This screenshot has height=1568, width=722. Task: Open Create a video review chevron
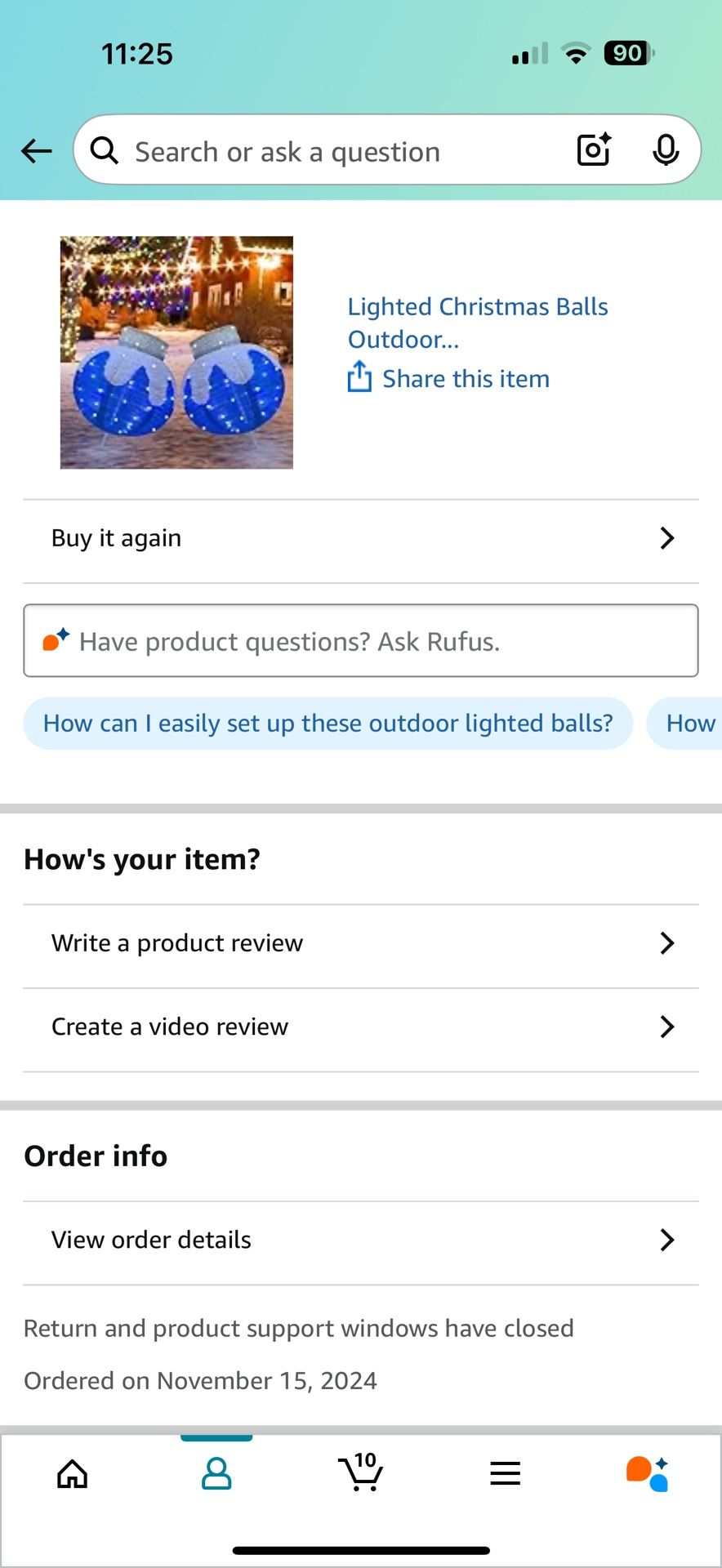[666, 1027]
